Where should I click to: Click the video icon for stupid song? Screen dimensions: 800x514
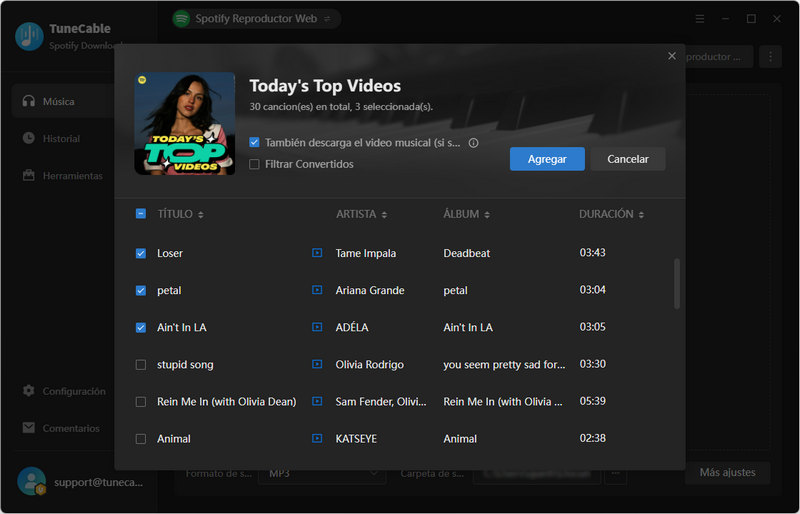pos(317,364)
